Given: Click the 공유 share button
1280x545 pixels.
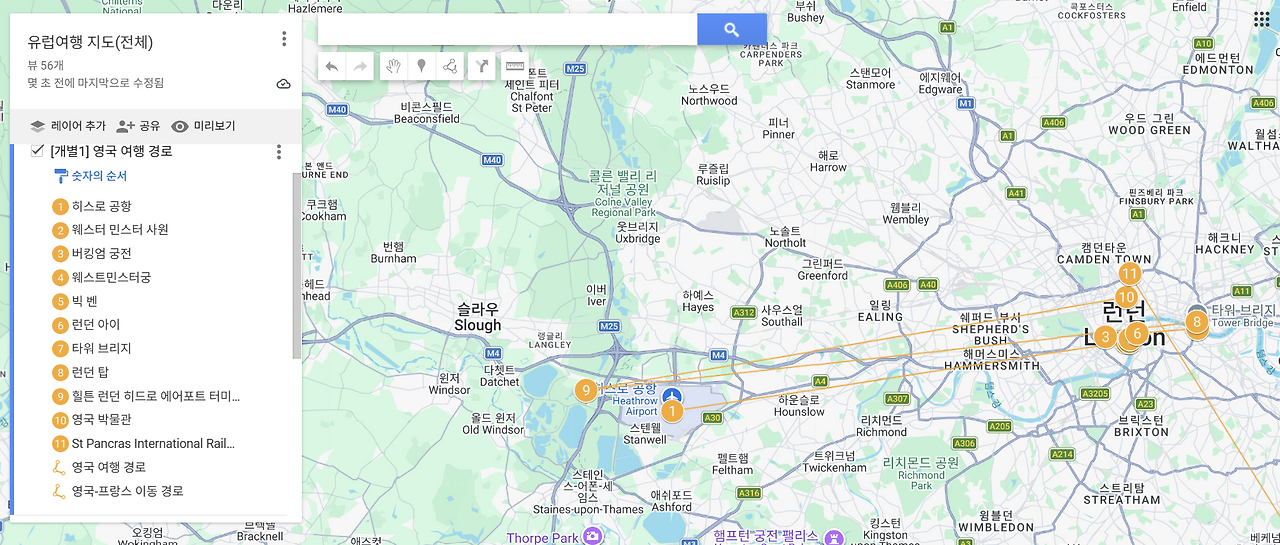Looking at the screenshot, I should pos(138,126).
